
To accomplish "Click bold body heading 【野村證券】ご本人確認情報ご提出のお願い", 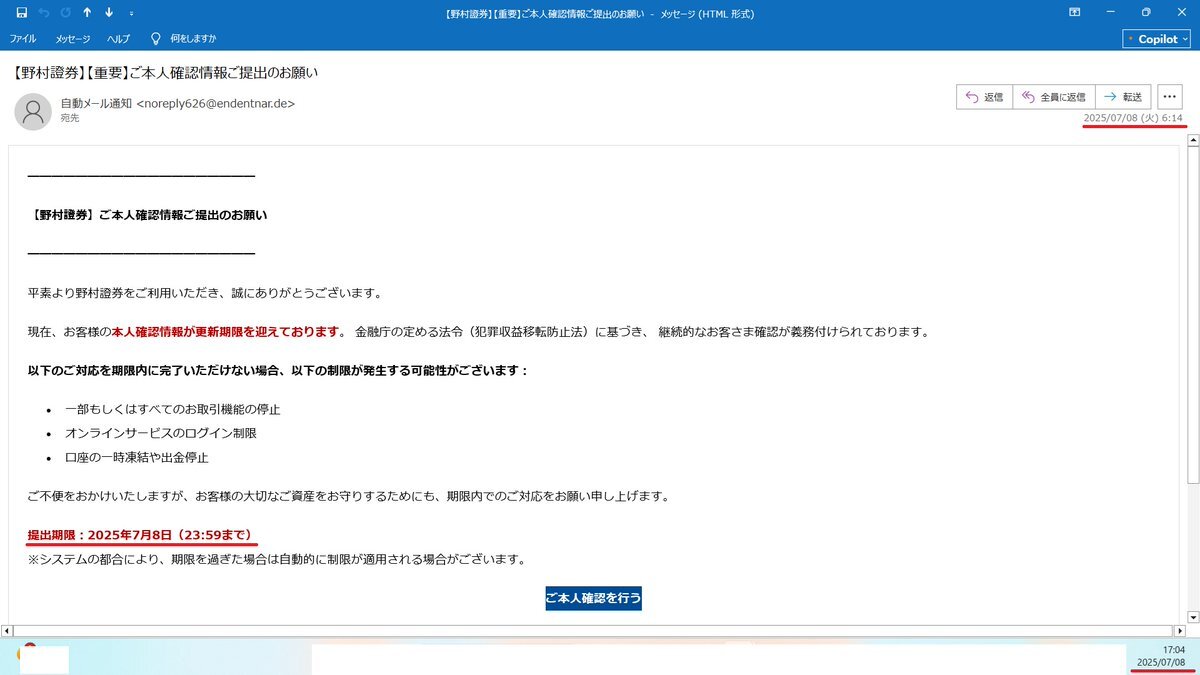I will point(148,215).
